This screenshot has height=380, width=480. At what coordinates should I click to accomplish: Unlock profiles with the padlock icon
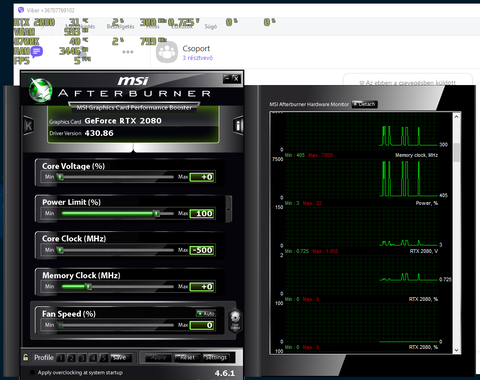click(26, 357)
